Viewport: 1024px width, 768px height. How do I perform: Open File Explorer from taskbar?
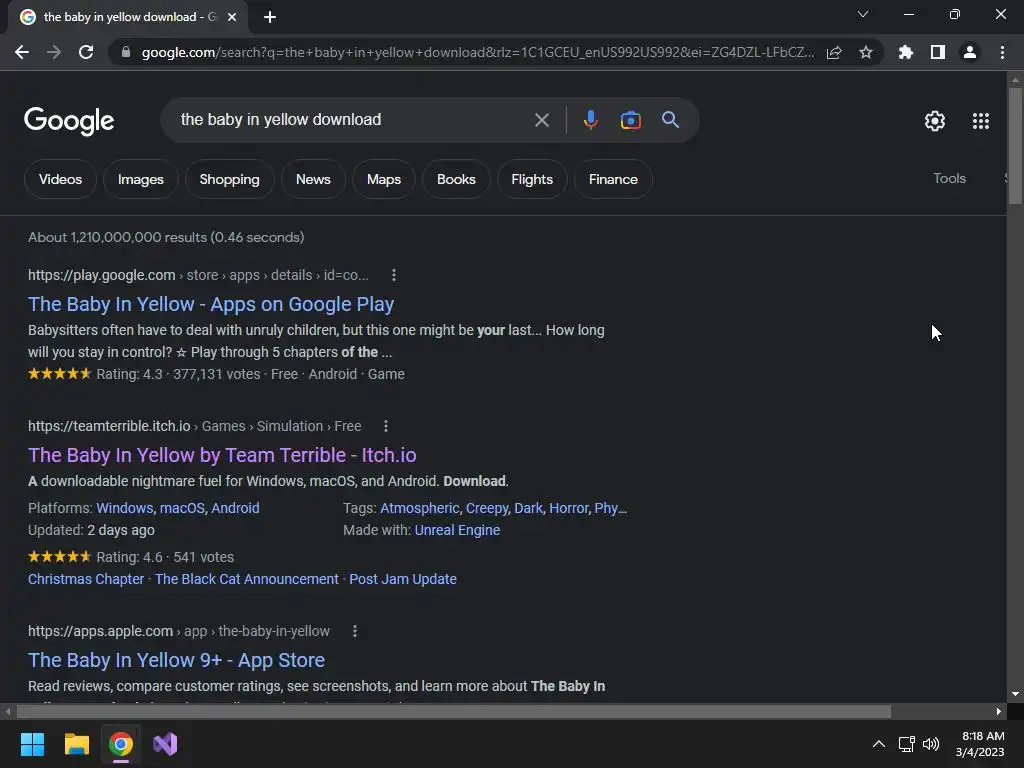pos(76,744)
